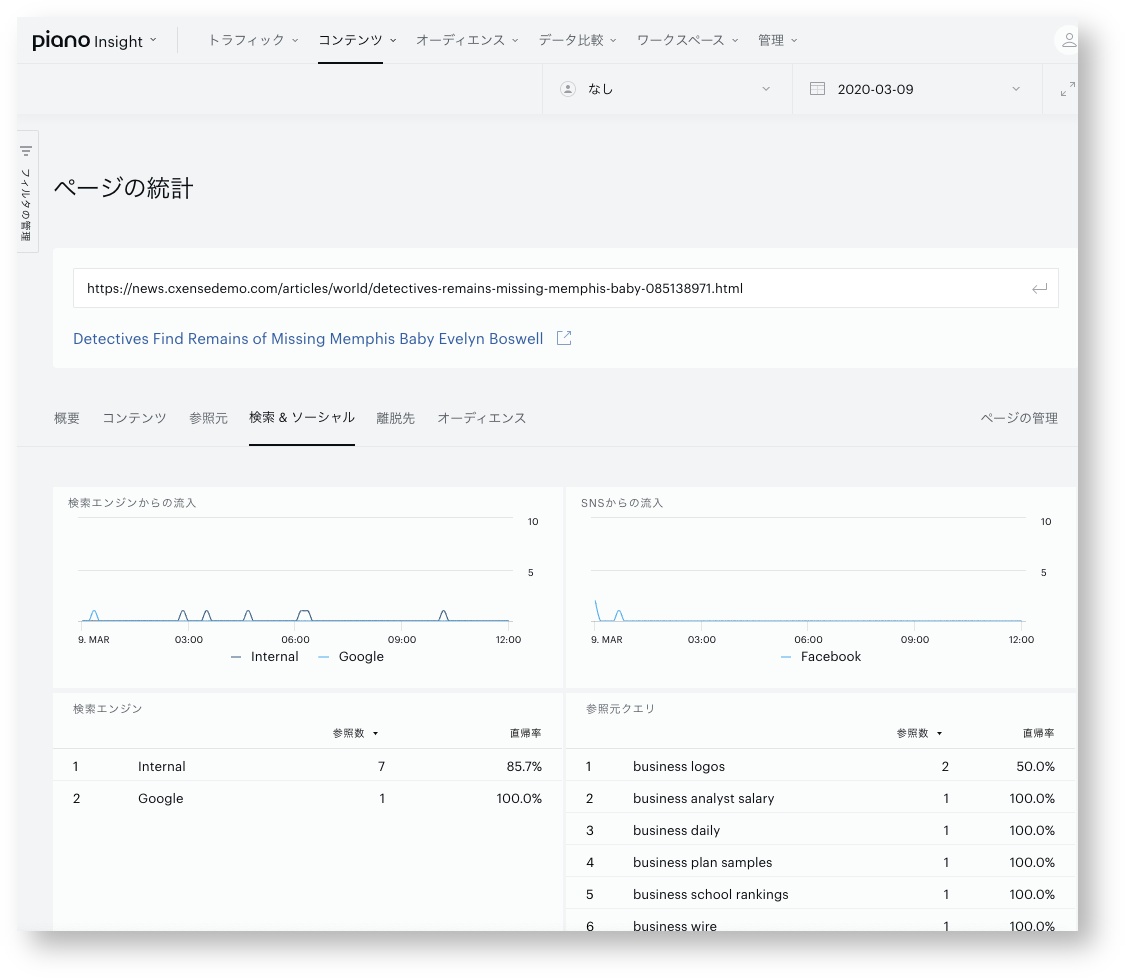This screenshot has width=1126, height=979.
Task: Click the business analyst salary query
Action: [704, 799]
